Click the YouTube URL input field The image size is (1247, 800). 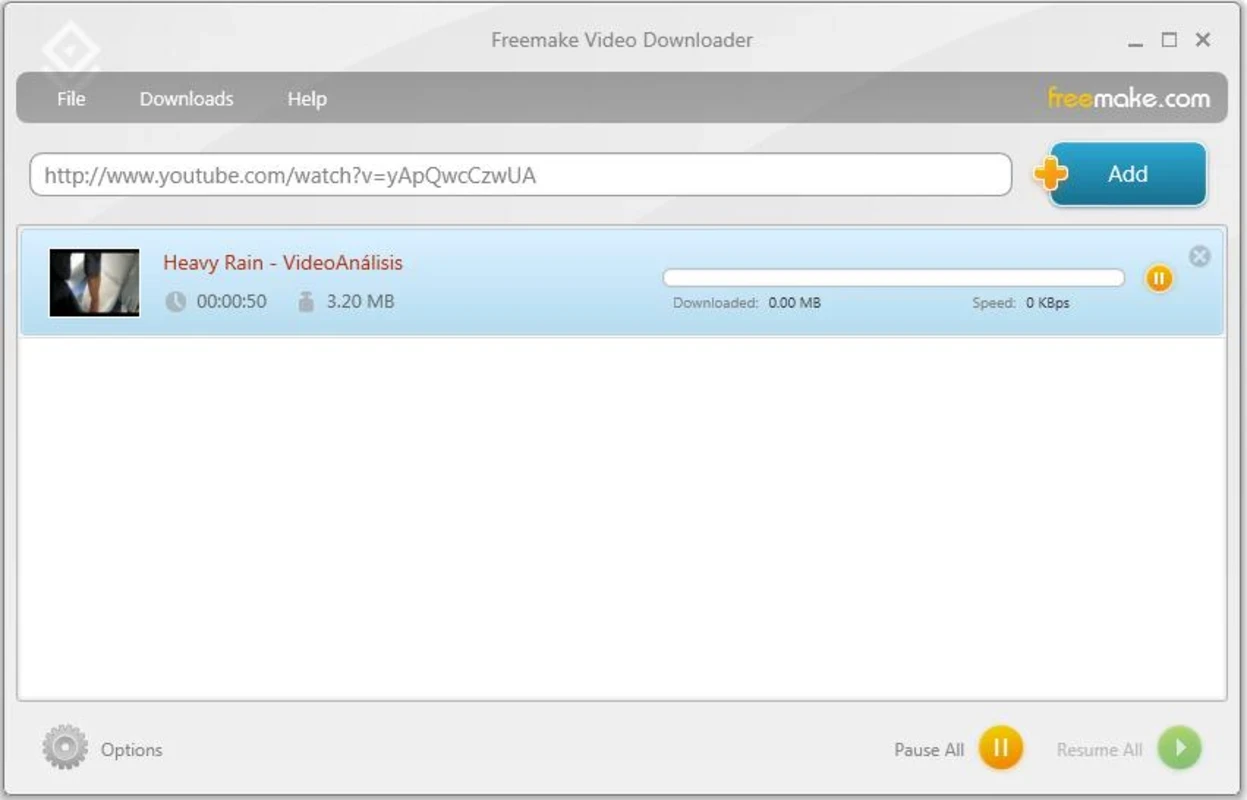coord(521,175)
